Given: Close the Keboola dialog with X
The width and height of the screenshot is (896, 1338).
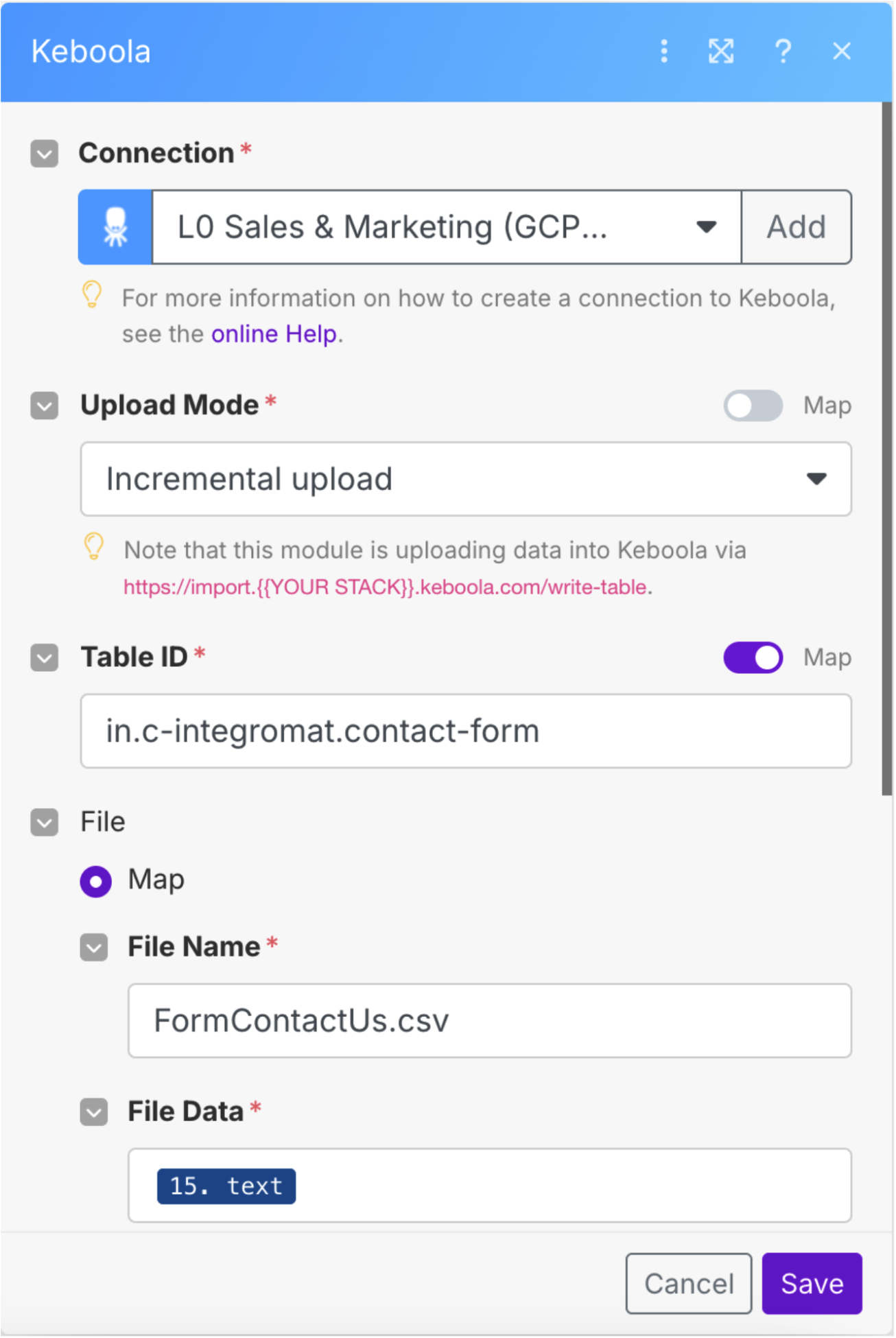Looking at the screenshot, I should pyautogui.click(x=842, y=51).
